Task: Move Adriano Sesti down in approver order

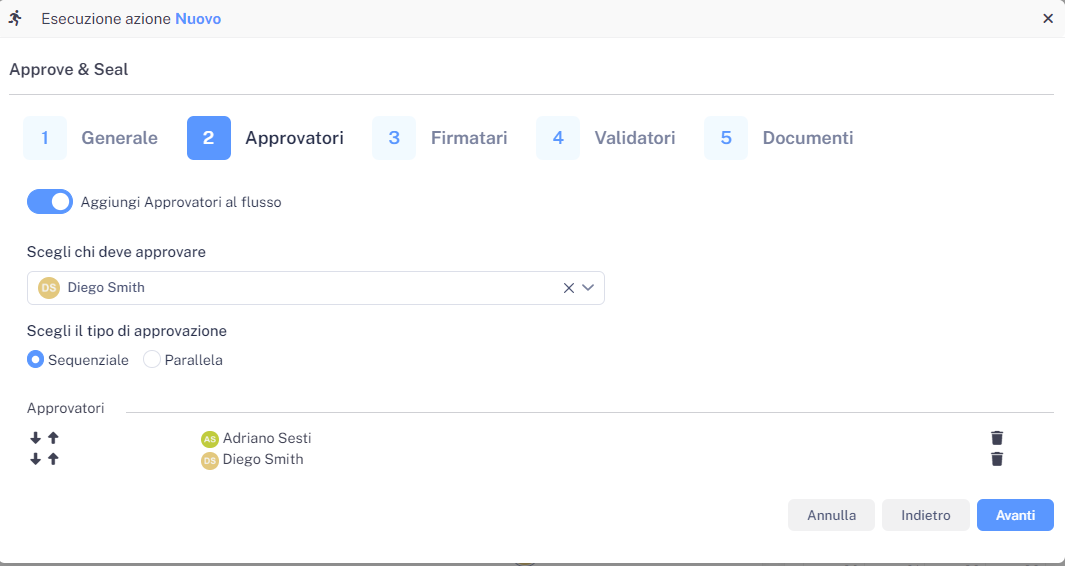Action: click(36, 438)
